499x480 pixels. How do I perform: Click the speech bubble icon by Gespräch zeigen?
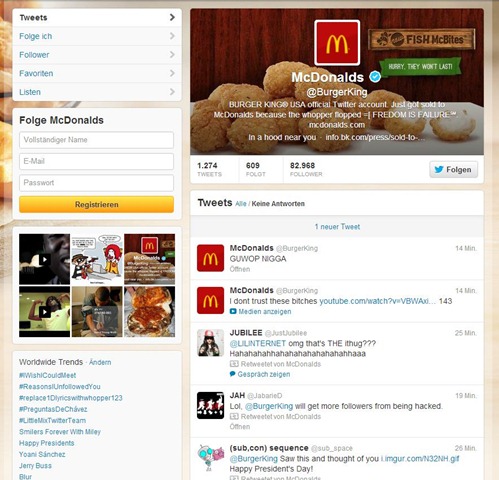233,374
